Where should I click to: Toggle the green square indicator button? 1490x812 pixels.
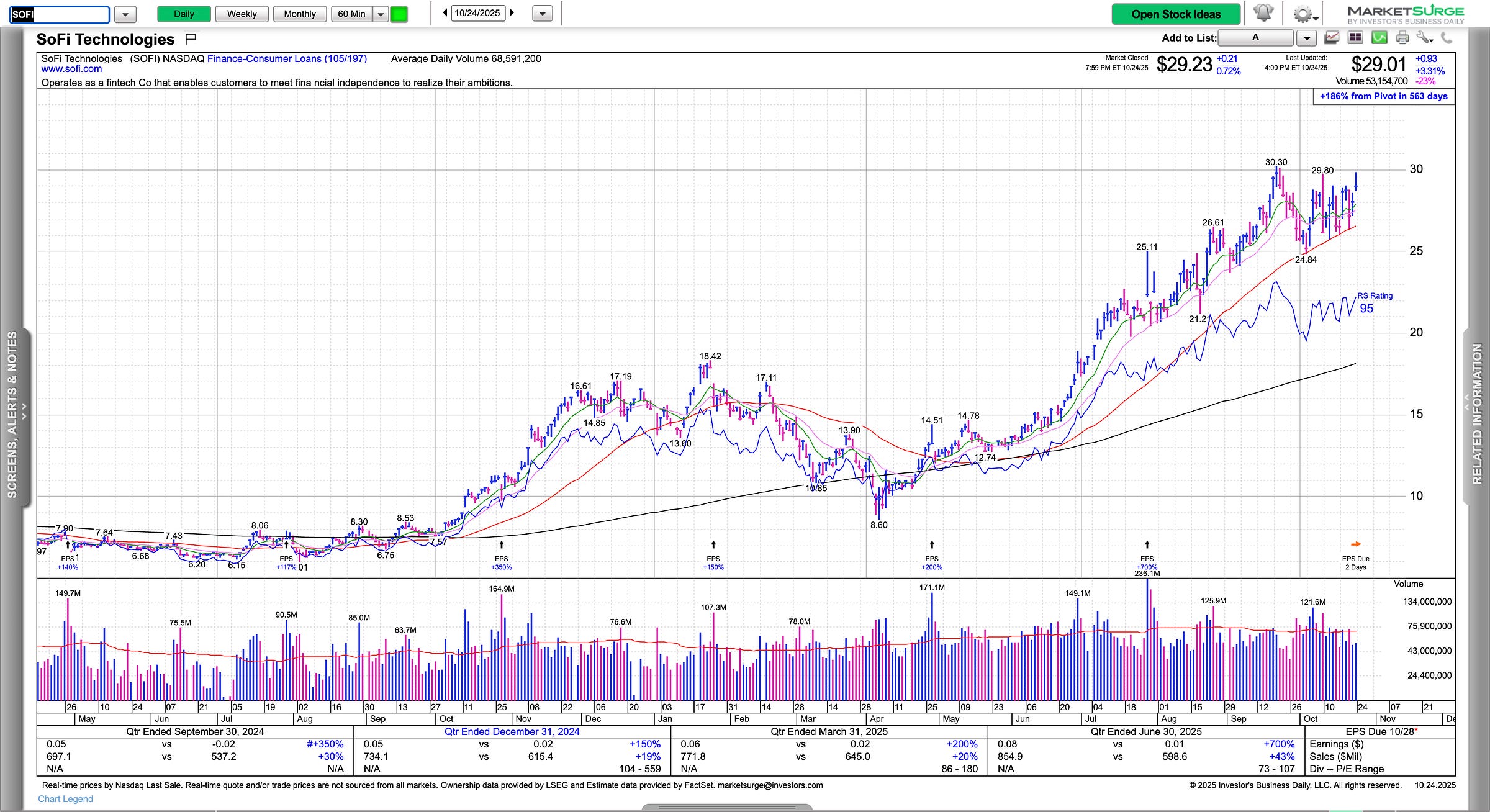399,14
